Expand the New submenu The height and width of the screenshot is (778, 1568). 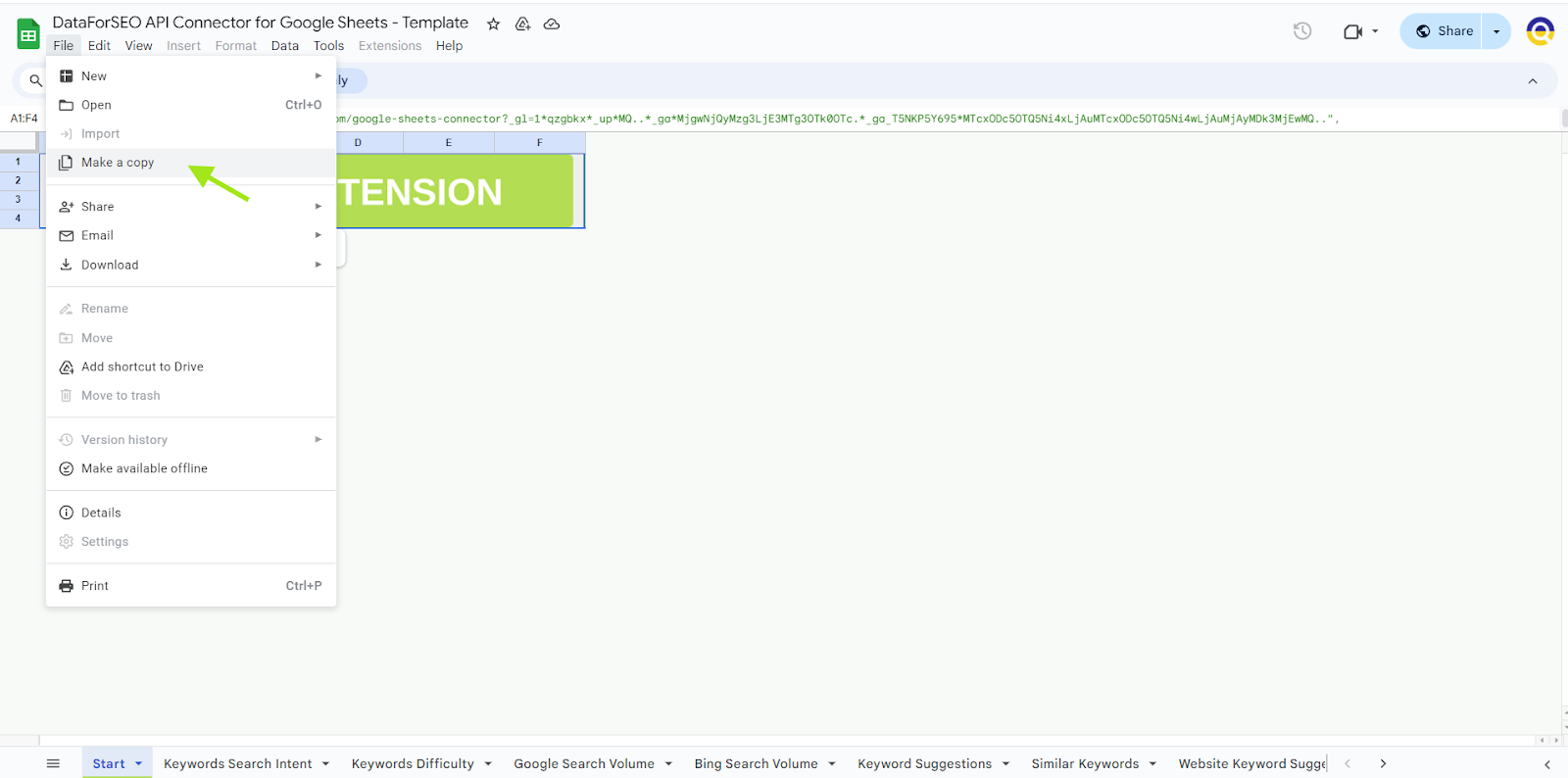191,75
